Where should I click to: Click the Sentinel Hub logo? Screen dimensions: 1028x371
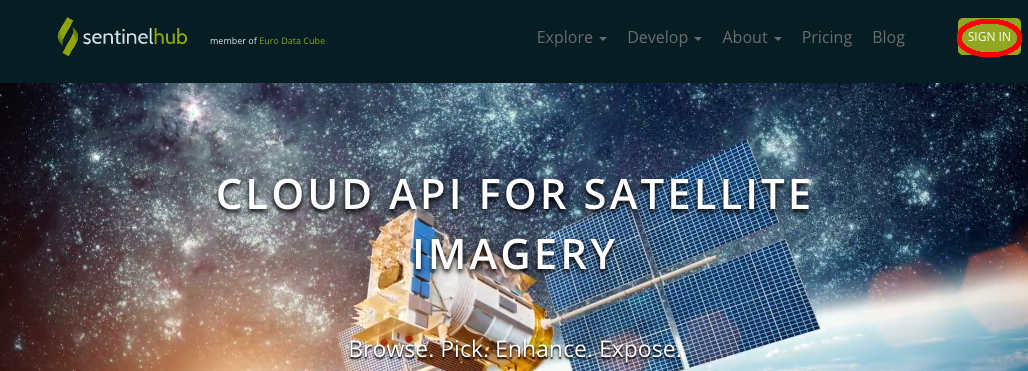click(x=123, y=37)
